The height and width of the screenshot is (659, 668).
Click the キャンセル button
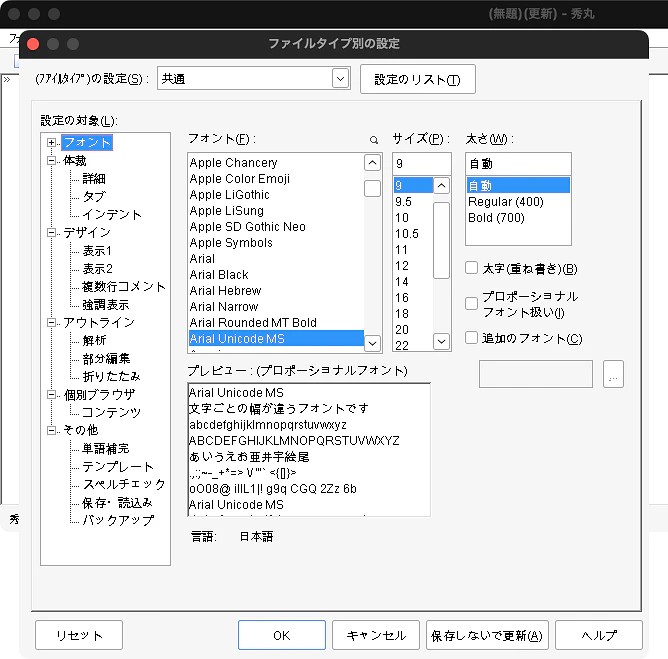376,635
